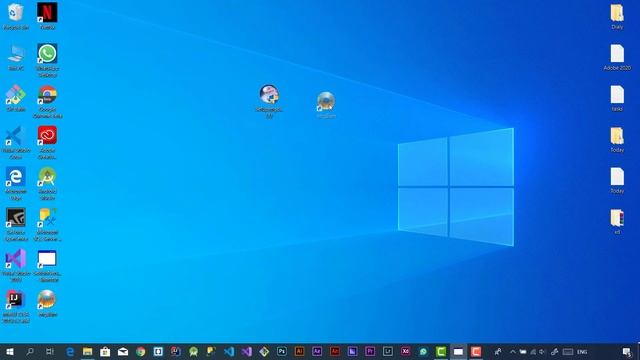Image resolution: width=640 pixels, height=360 pixels.
Task: Open the touch keyboard tray icon
Action: (568, 351)
